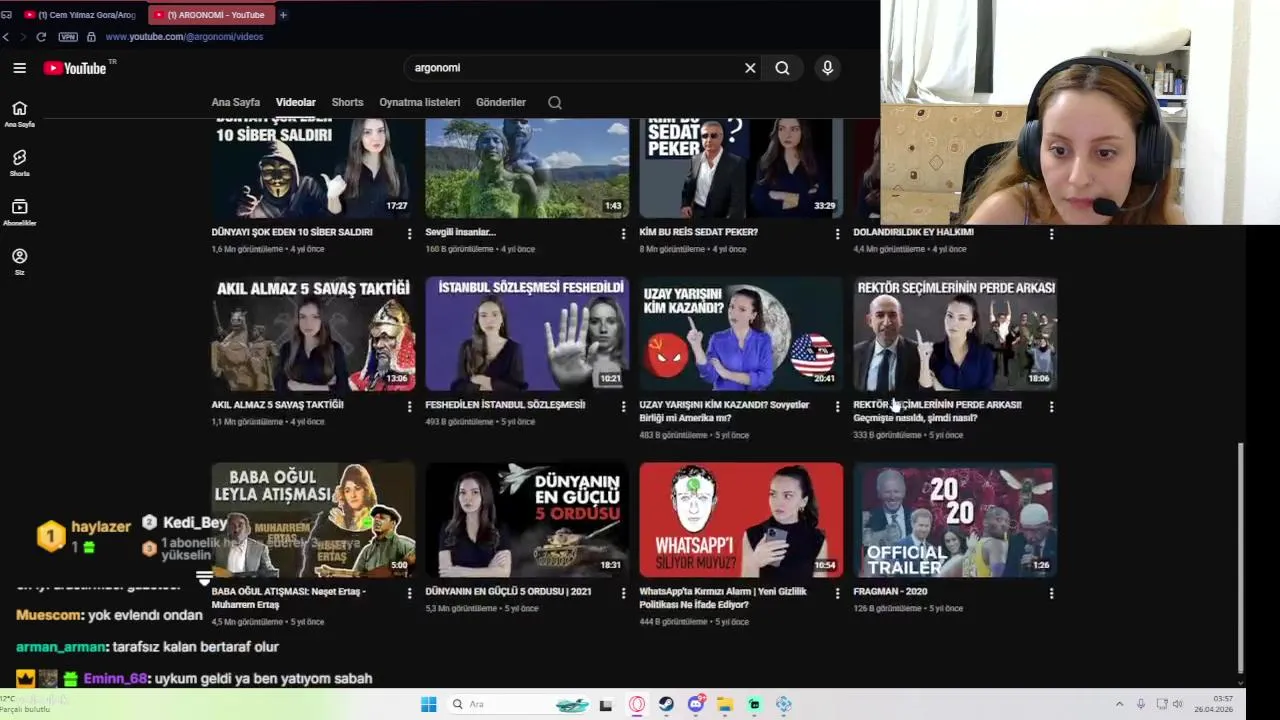Switch to the Shorts channel tab
This screenshot has width=1280, height=720.
(347, 102)
